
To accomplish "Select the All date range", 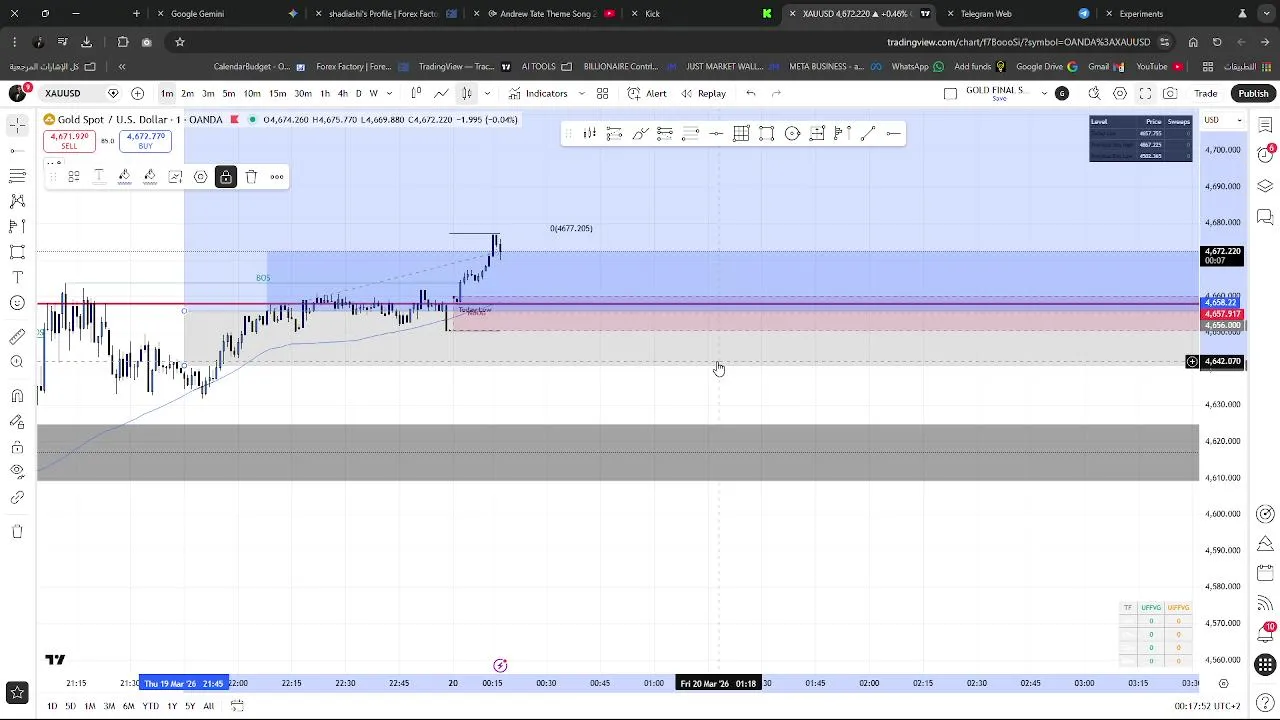I will coord(208,706).
